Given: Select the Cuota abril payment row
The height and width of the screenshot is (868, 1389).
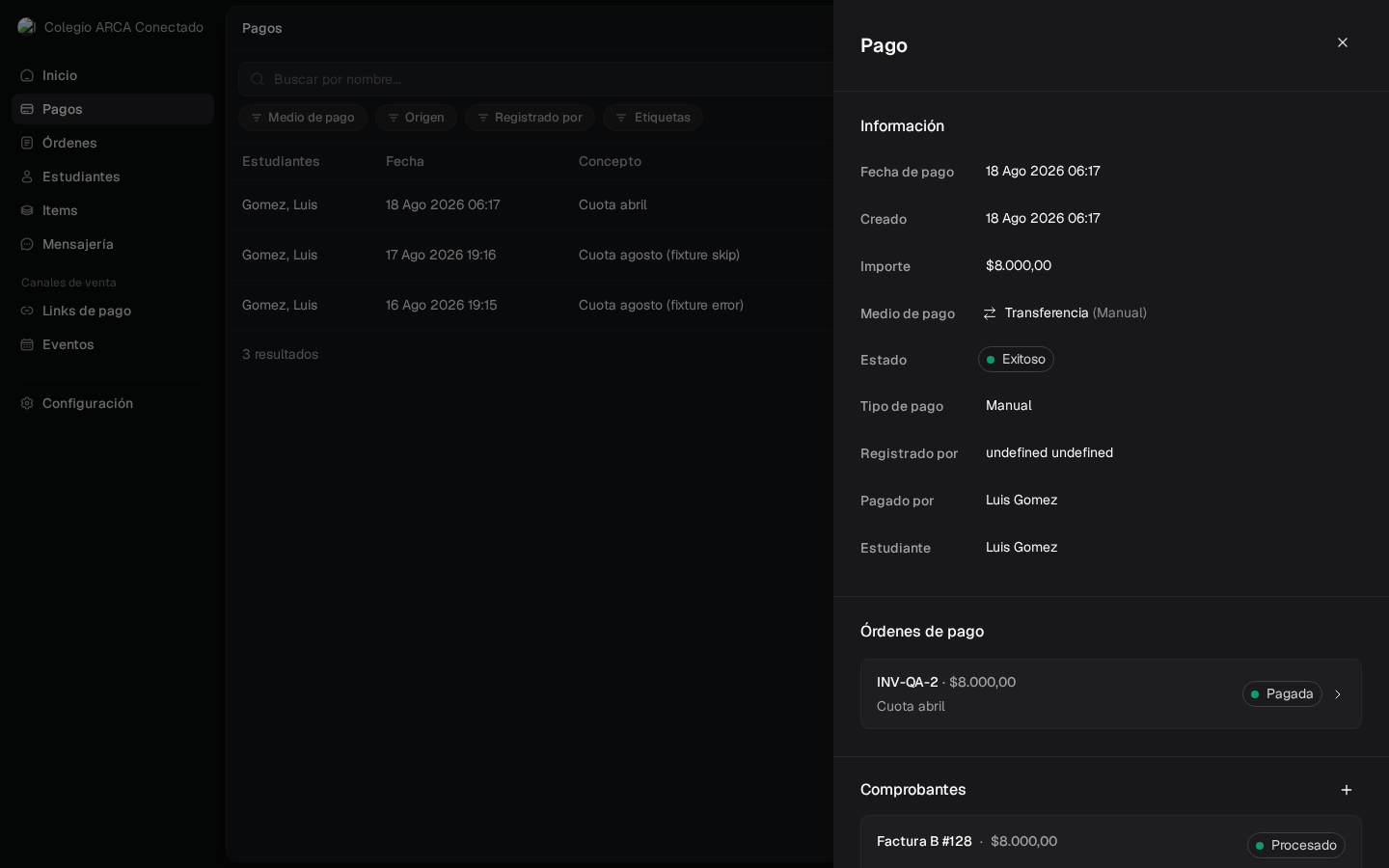Looking at the screenshot, I should pos(530,204).
